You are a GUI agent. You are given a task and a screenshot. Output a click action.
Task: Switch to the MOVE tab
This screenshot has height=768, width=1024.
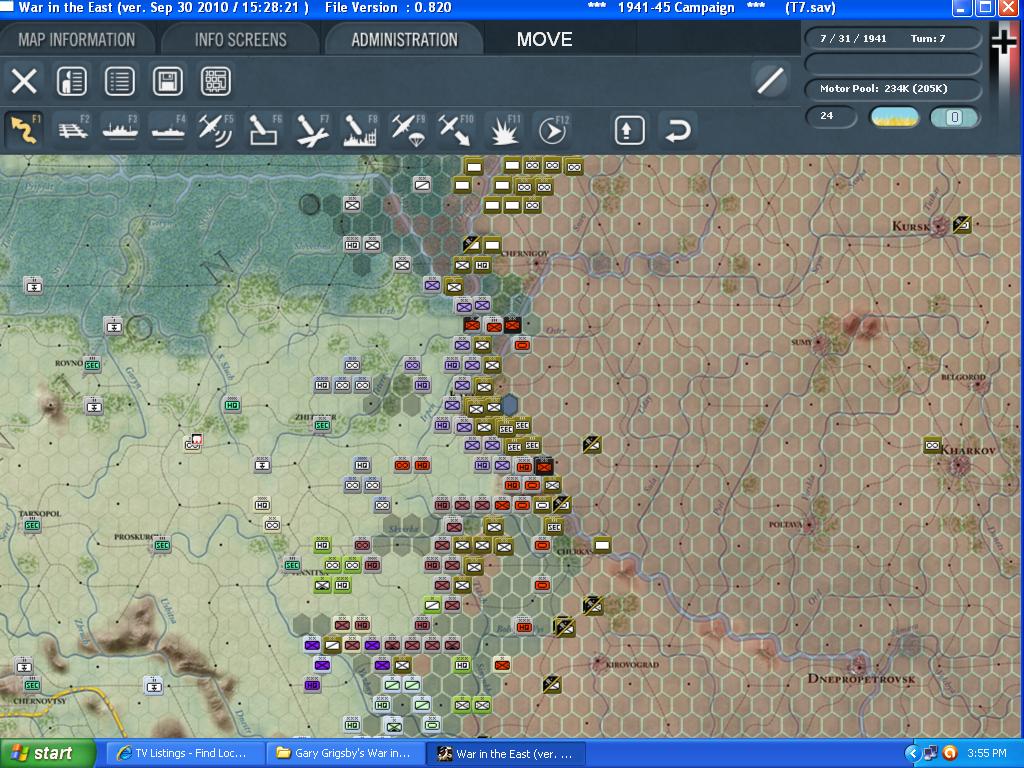545,39
